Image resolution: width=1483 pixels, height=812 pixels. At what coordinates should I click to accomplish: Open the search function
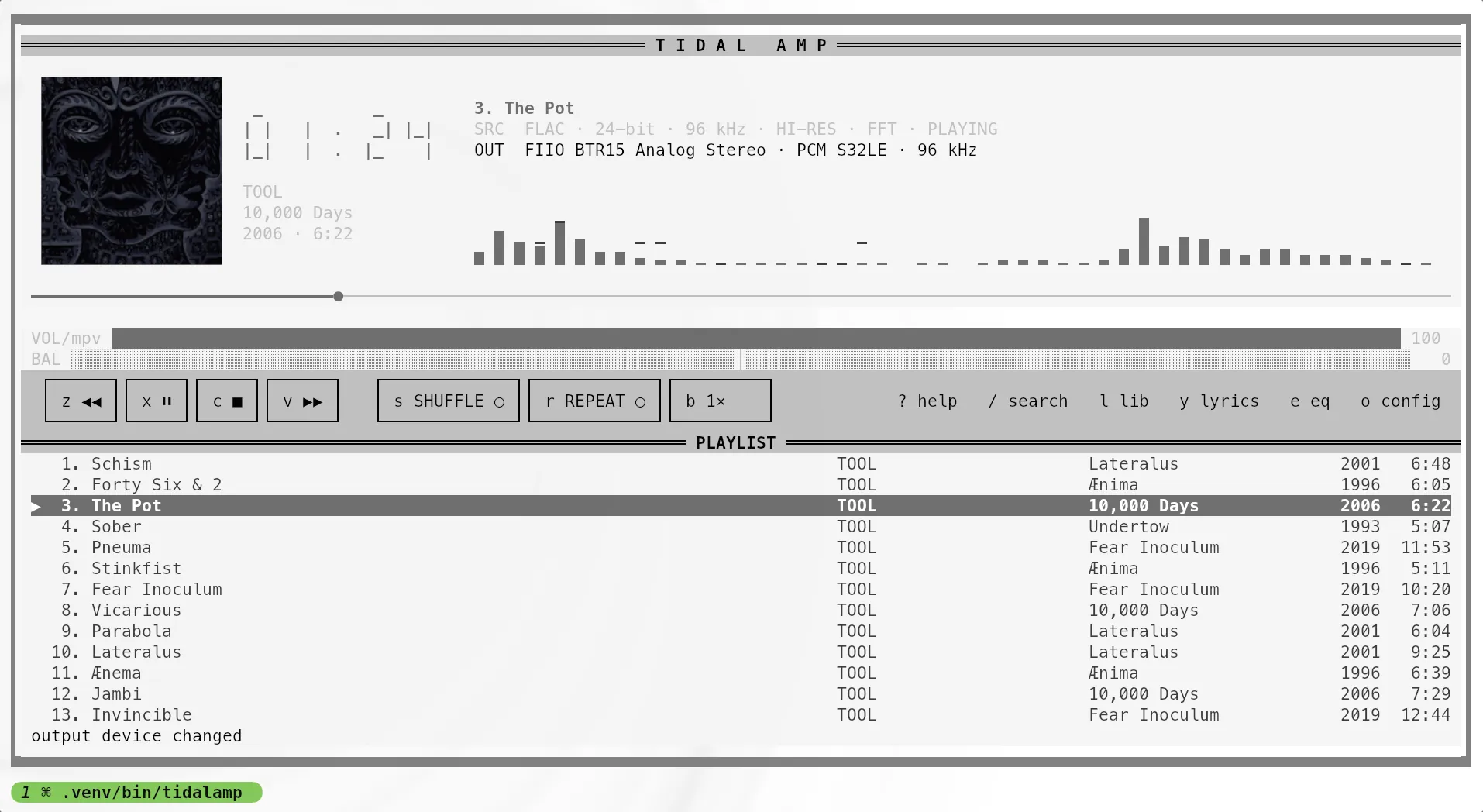(1028, 401)
